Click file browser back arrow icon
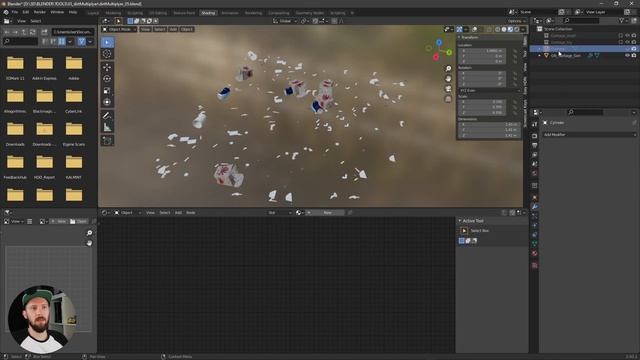The image size is (640, 360). (7, 32)
